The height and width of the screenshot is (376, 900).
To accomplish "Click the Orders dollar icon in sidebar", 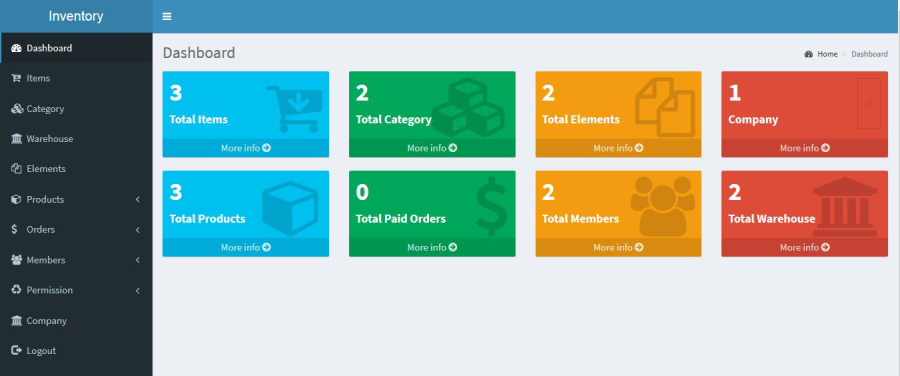I will click(15, 230).
